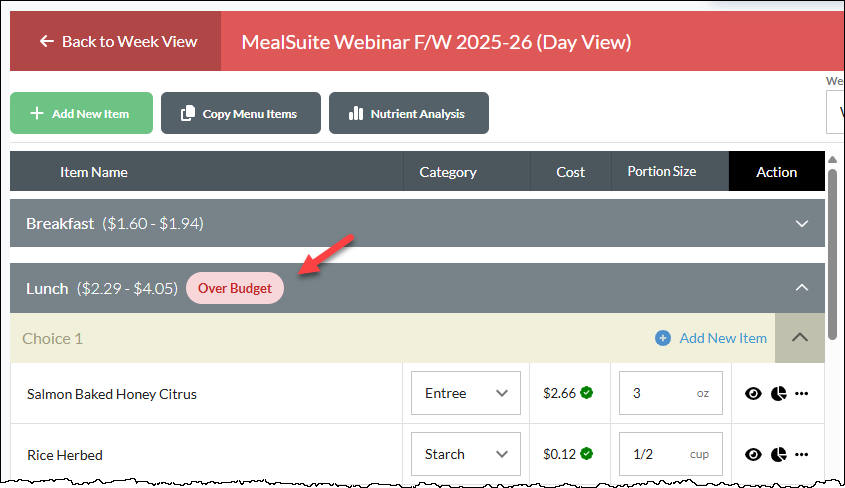View Rice Herbed with eye icon
Viewport: 845px width, 488px height.
point(753,455)
